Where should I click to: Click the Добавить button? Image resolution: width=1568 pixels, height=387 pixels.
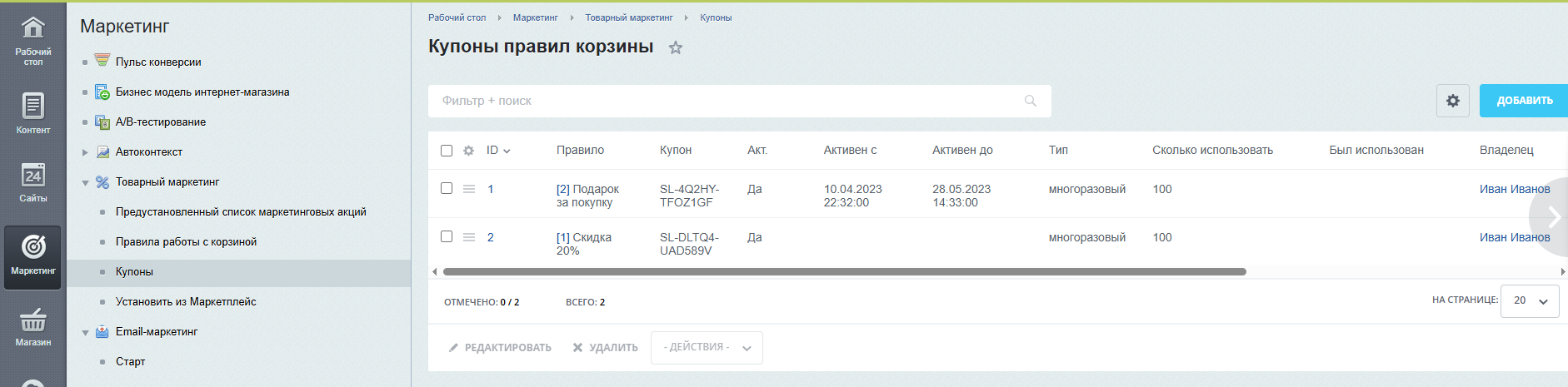(1524, 101)
